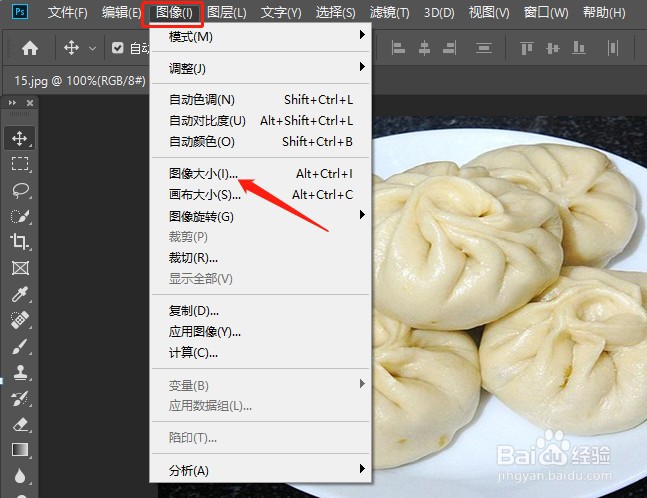Open the 3D(D) menu
The width and height of the screenshot is (647, 498).
439,12
